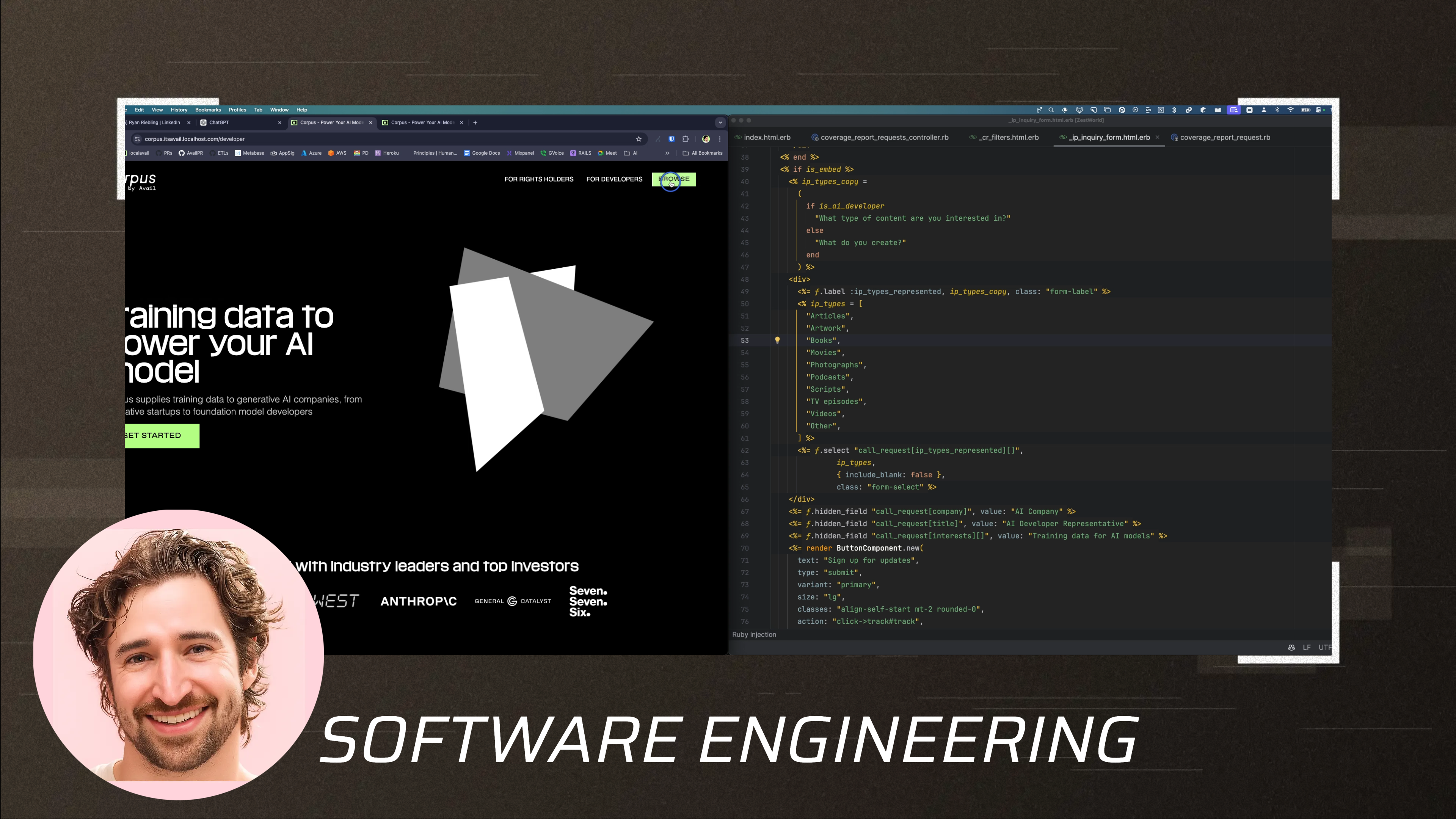Open Spotlight search in the macOS menu bar
This screenshot has width=1456, height=819.
[x=1051, y=110]
